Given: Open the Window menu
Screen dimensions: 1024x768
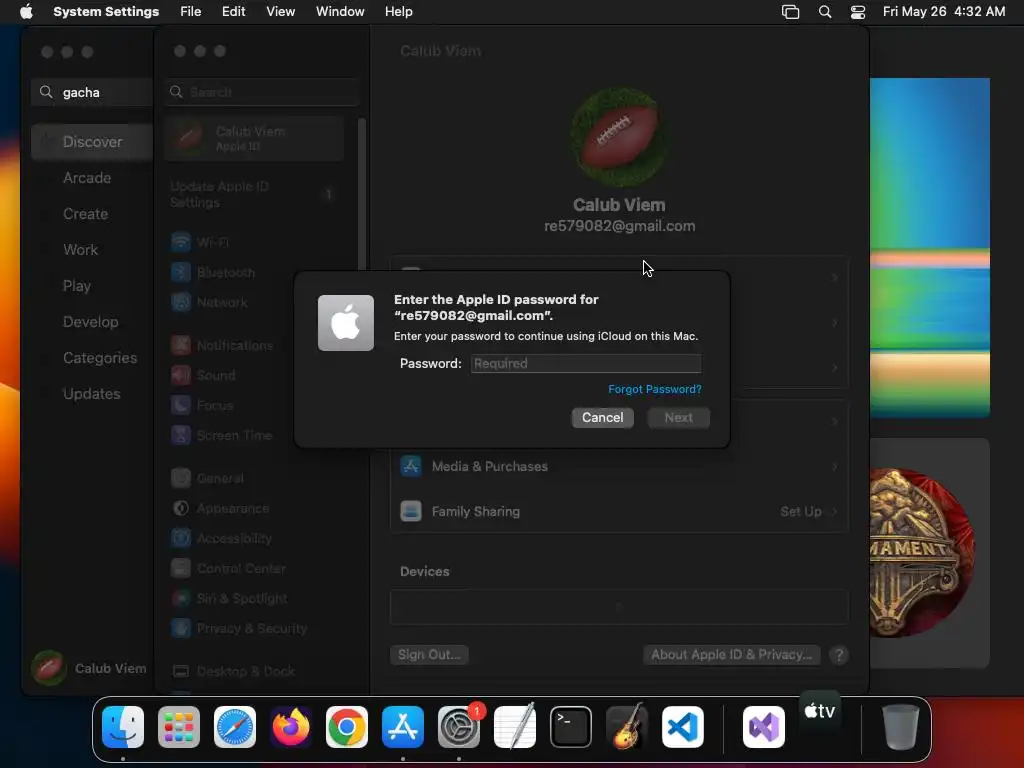Looking at the screenshot, I should pos(340,12).
